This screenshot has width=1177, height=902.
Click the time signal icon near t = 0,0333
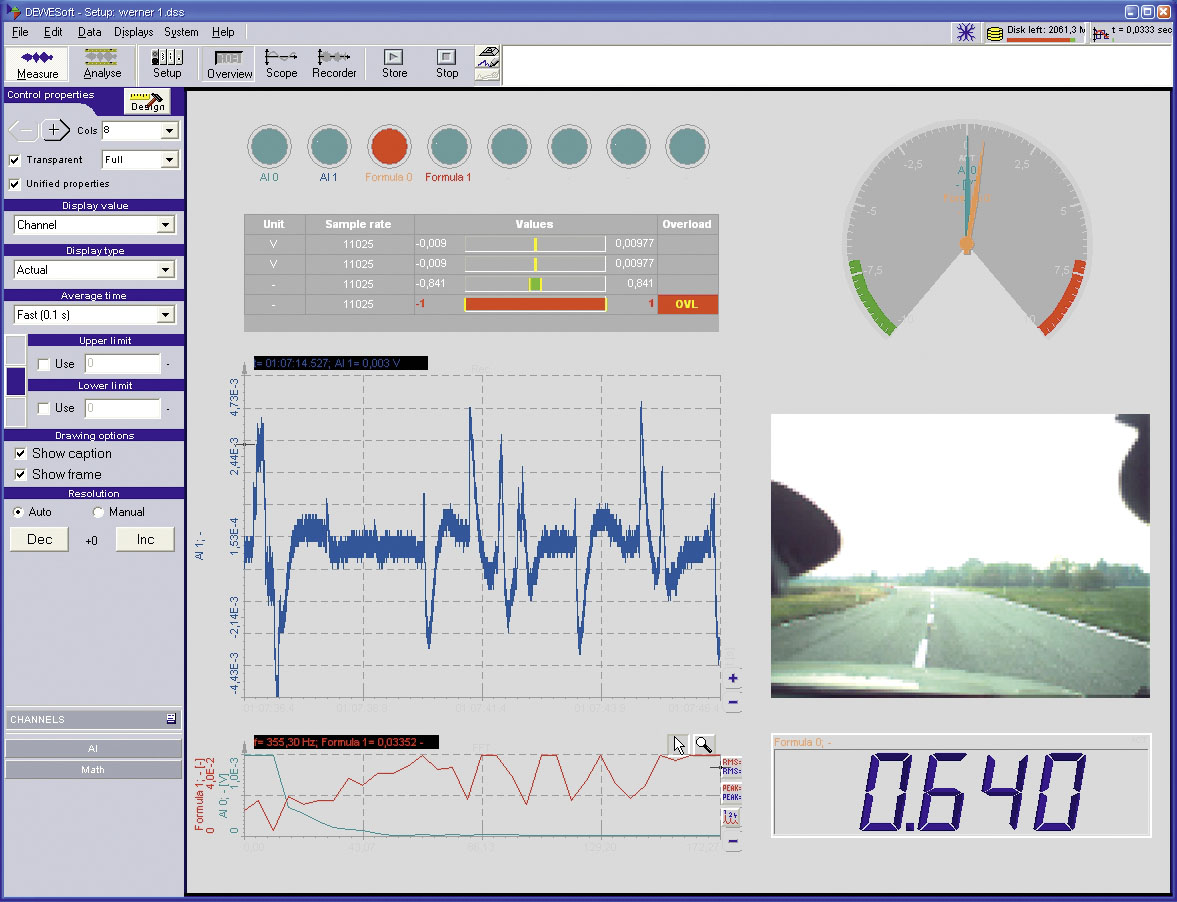point(1100,34)
